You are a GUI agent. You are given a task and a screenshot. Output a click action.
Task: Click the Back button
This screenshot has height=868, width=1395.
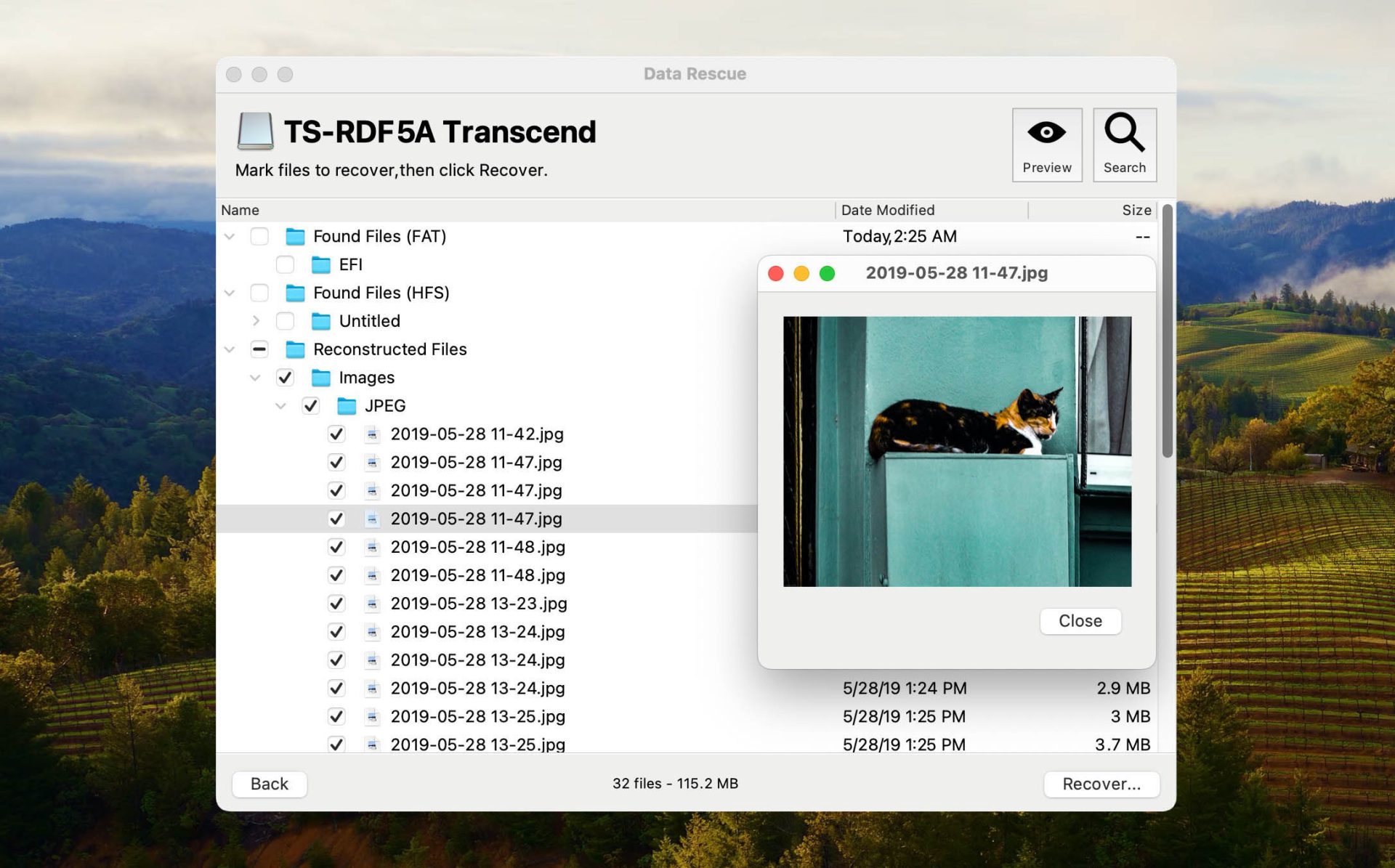[x=269, y=784]
